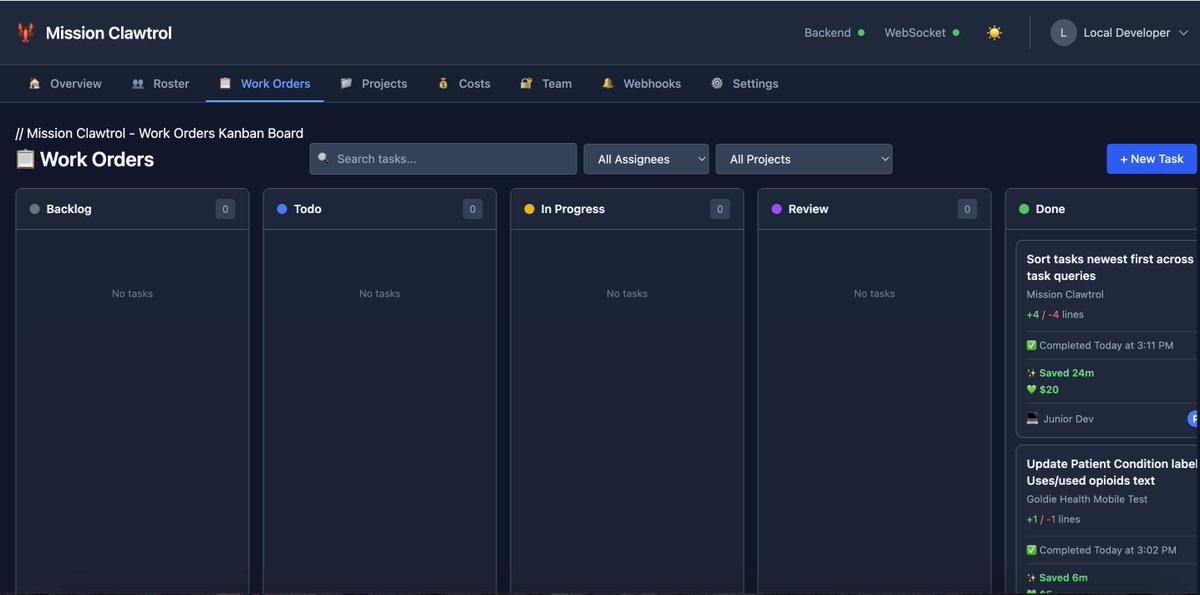Viewport: 1200px width, 595px height.
Task: Open the Projects tab
Action: tap(374, 84)
